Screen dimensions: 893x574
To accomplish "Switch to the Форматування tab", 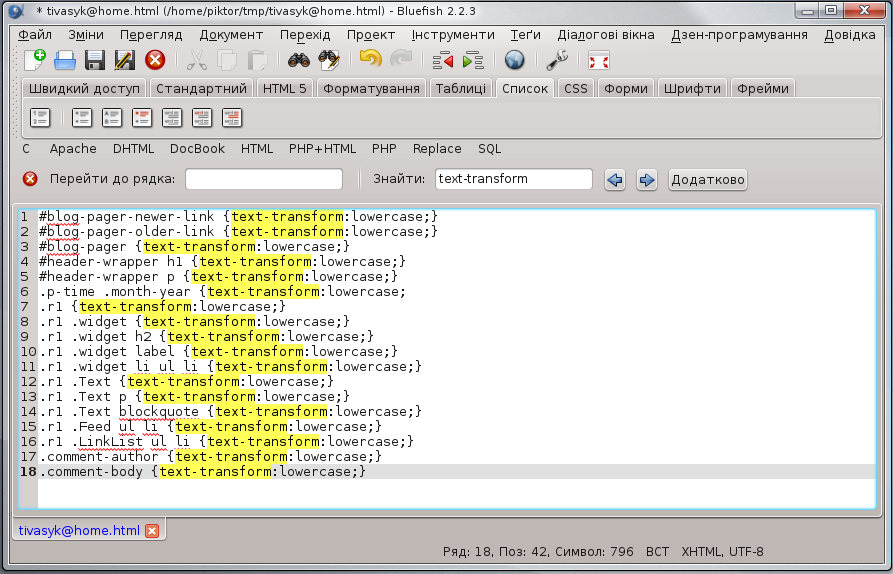I will coord(371,89).
